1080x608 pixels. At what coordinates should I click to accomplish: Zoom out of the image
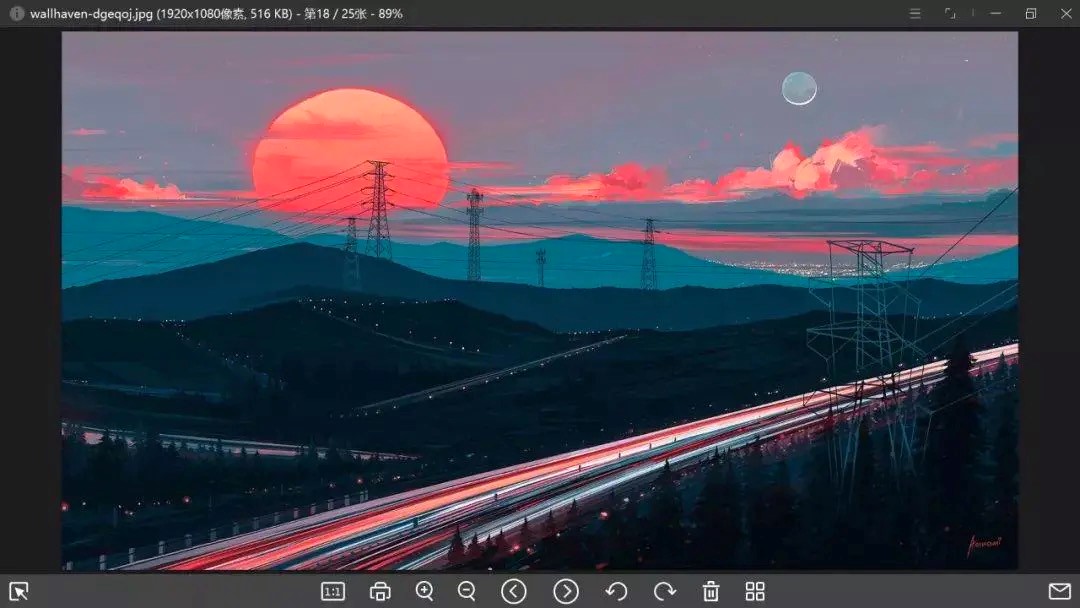pos(467,591)
